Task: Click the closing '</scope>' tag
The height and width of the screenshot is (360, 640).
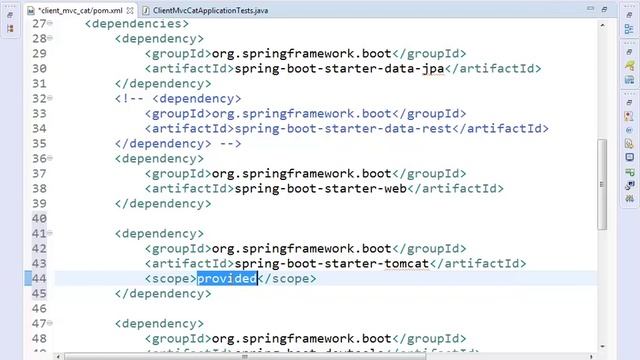Action: [x=287, y=279]
